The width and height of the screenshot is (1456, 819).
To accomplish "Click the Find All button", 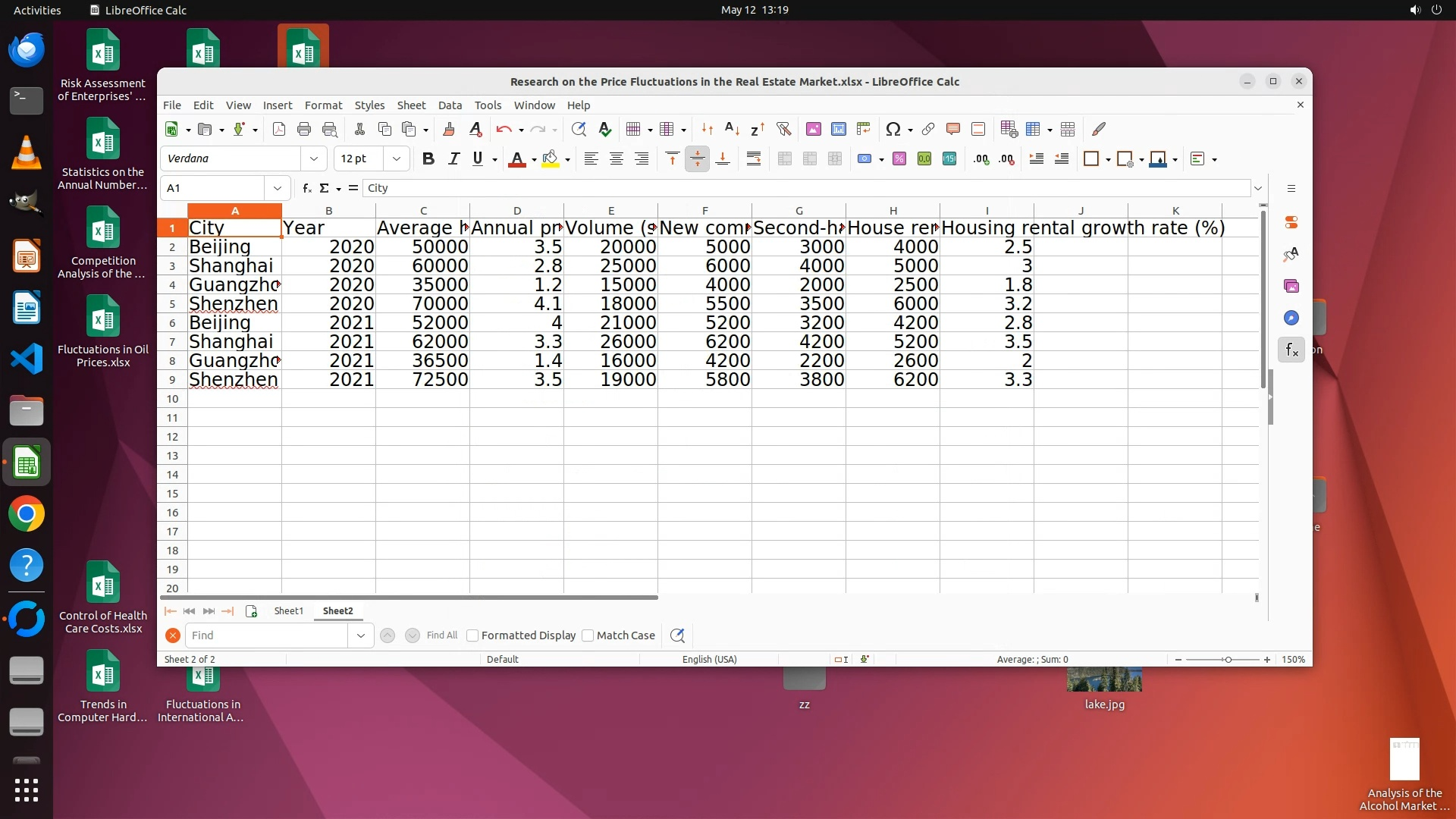I will pyautogui.click(x=441, y=635).
